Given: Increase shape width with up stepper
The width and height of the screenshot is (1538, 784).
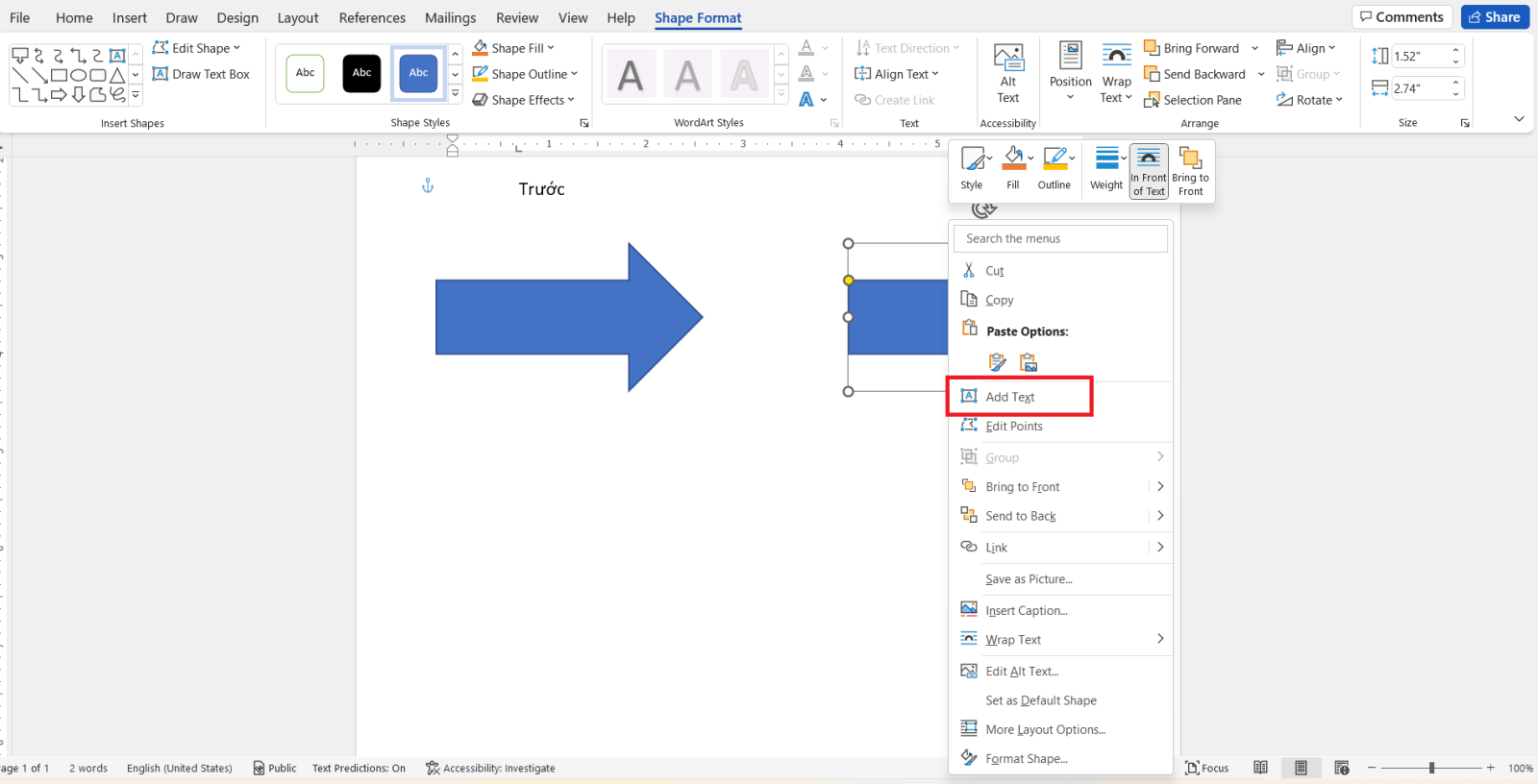Looking at the screenshot, I should [1456, 83].
